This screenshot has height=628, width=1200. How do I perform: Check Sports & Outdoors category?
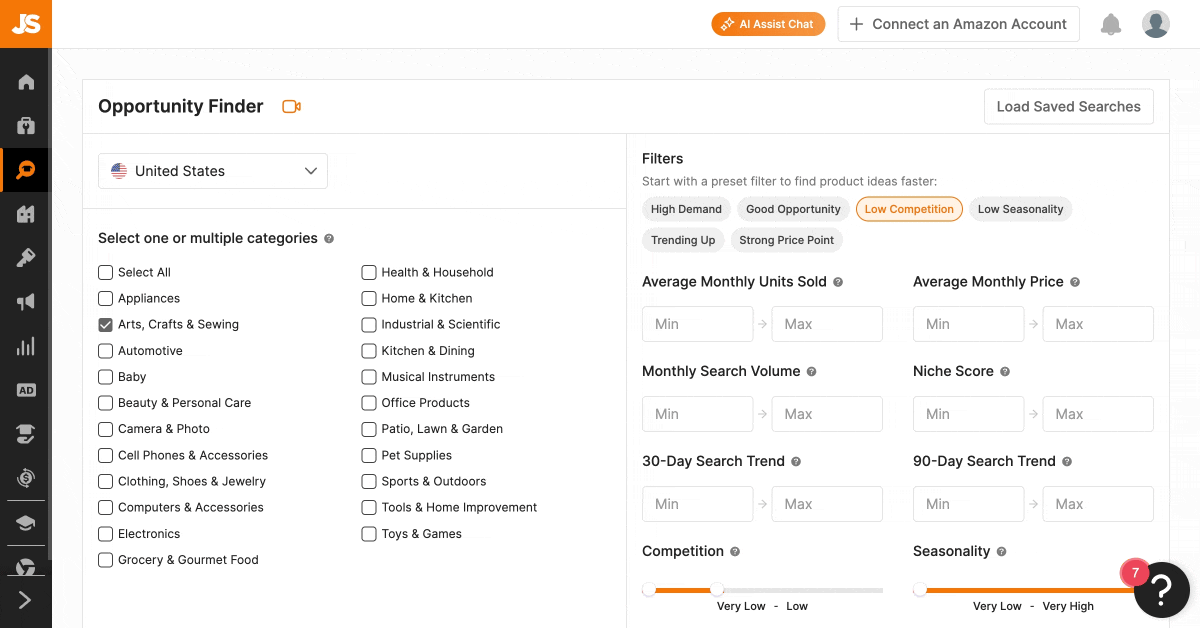click(x=369, y=481)
